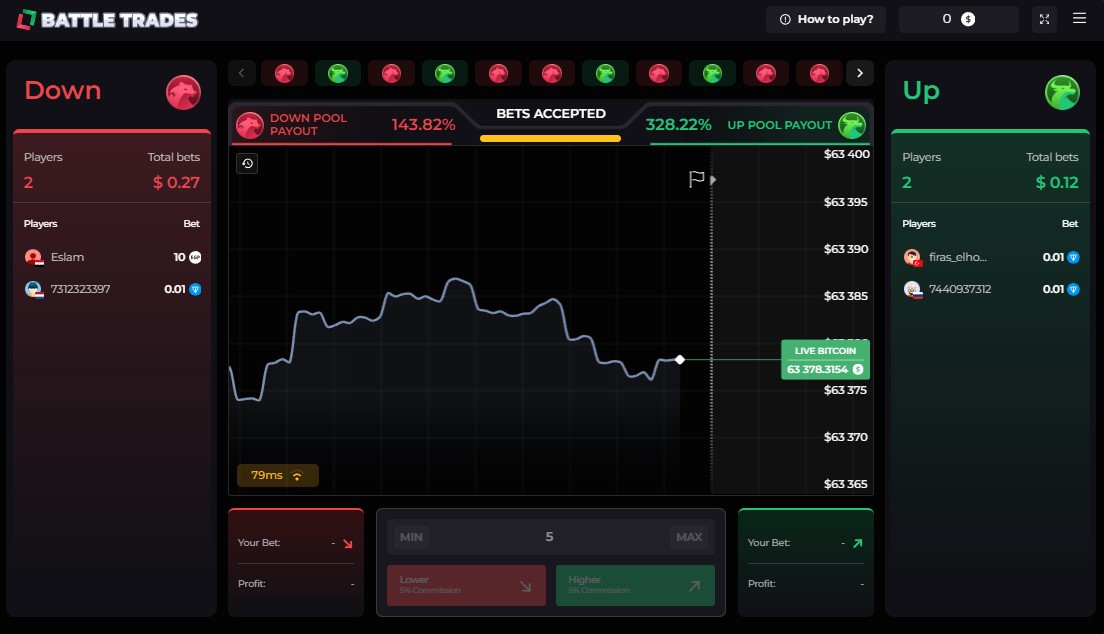Select the first round result in history
The image size is (1104, 634).
click(284, 73)
